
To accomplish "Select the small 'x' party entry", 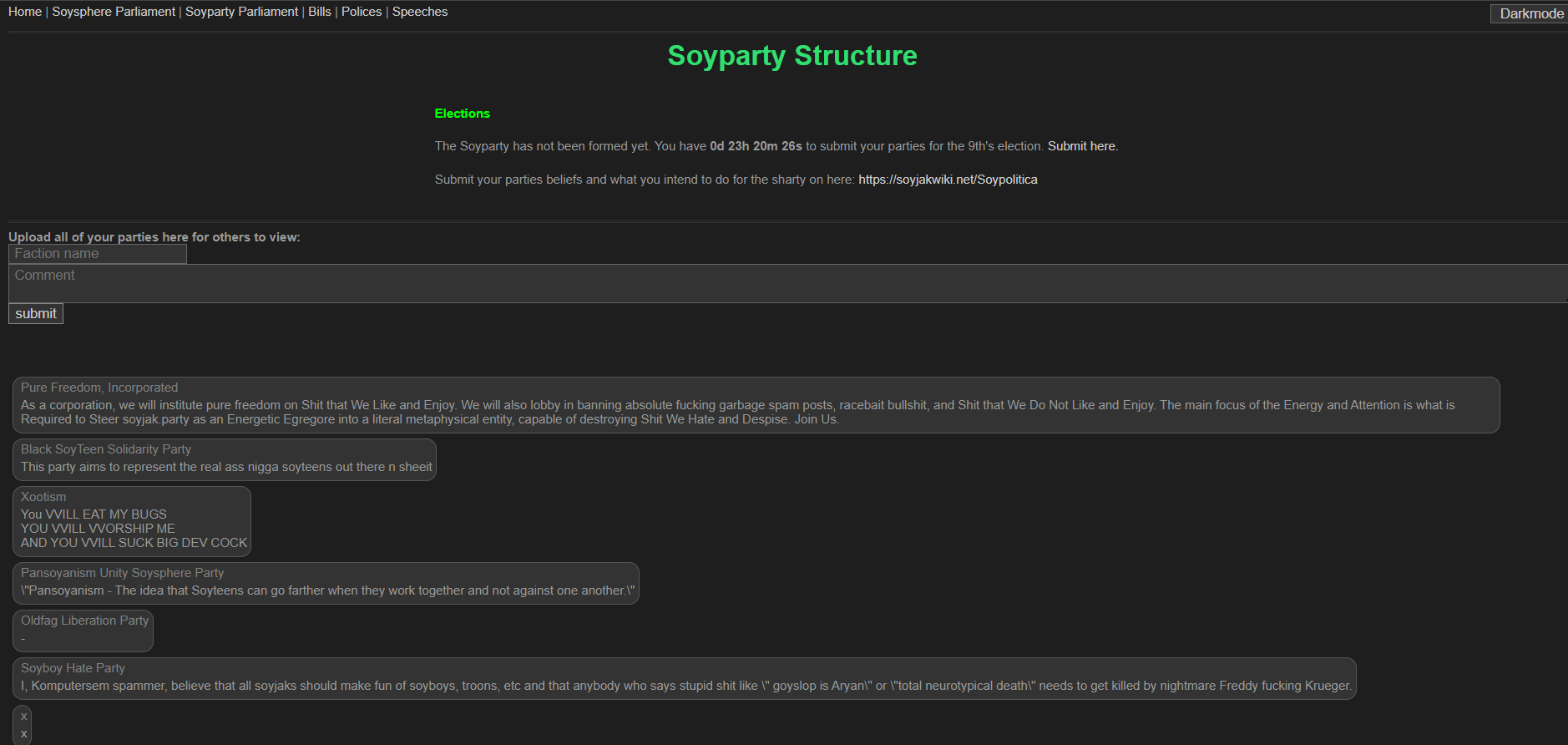I will 23,725.
